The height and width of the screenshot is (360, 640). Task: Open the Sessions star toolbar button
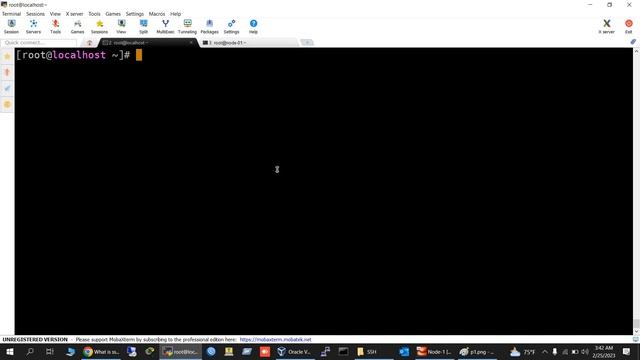tap(100, 27)
